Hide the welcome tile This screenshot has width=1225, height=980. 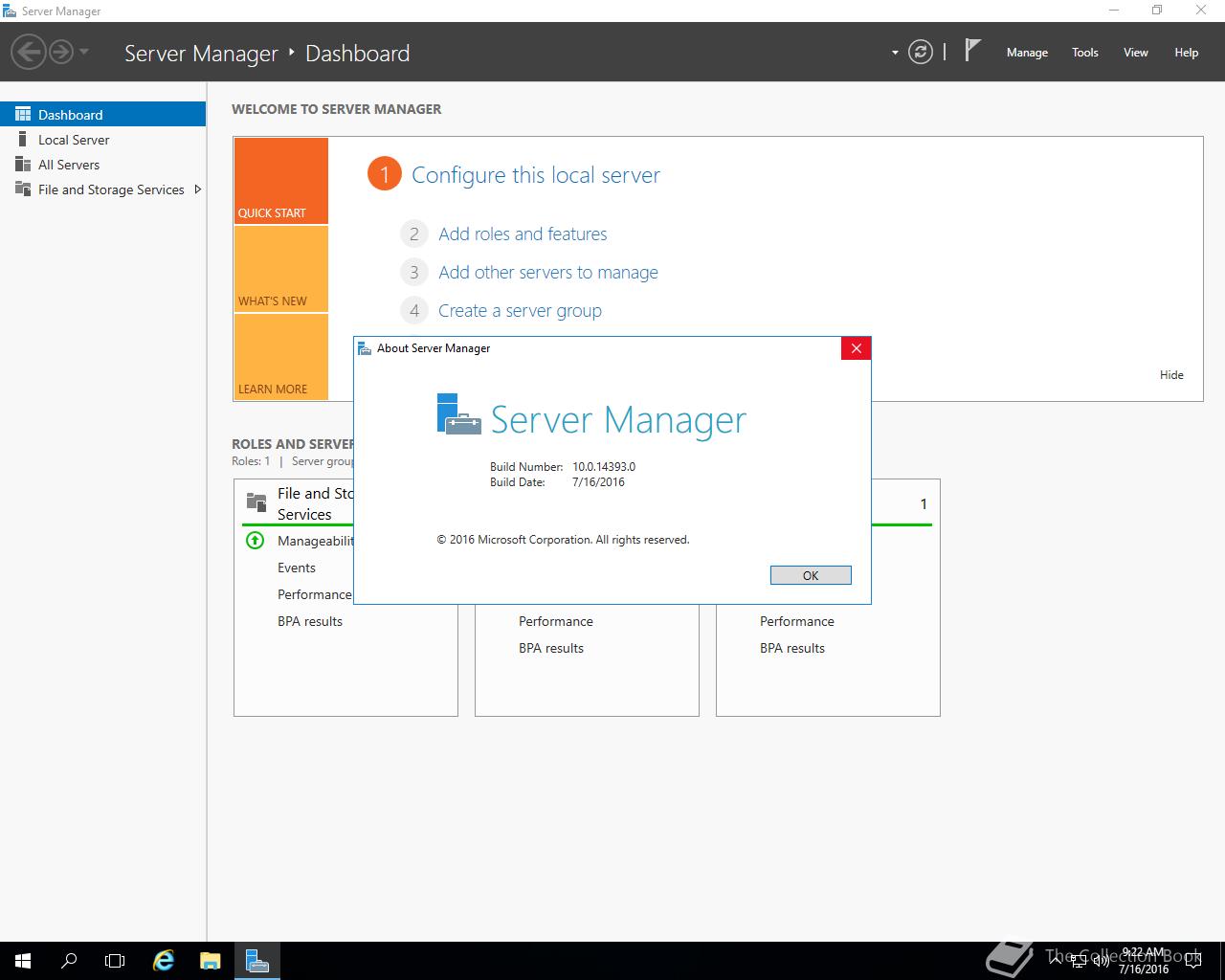click(x=1171, y=375)
